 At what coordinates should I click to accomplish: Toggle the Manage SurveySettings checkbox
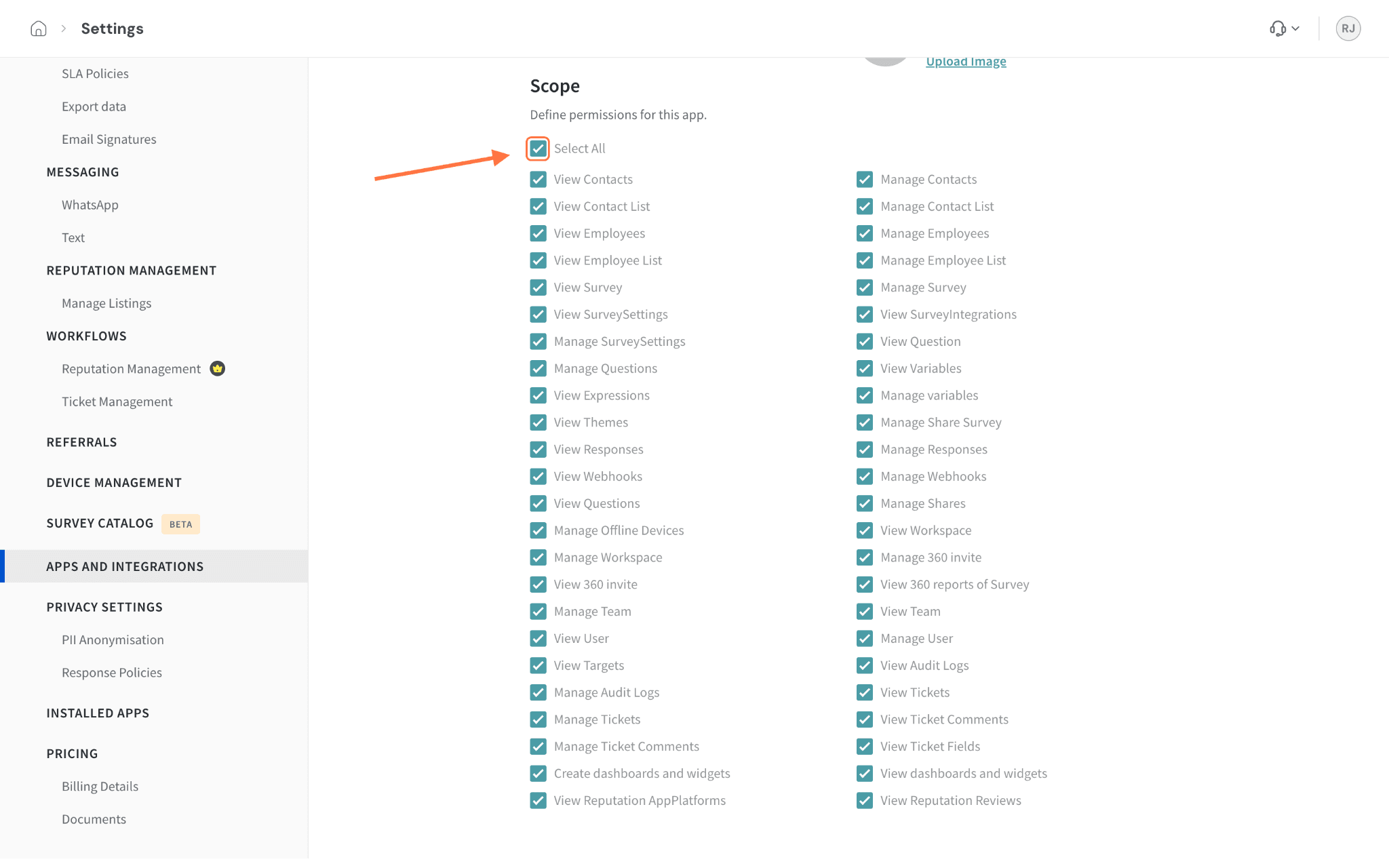pyautogui.click(x=538, y=342)
